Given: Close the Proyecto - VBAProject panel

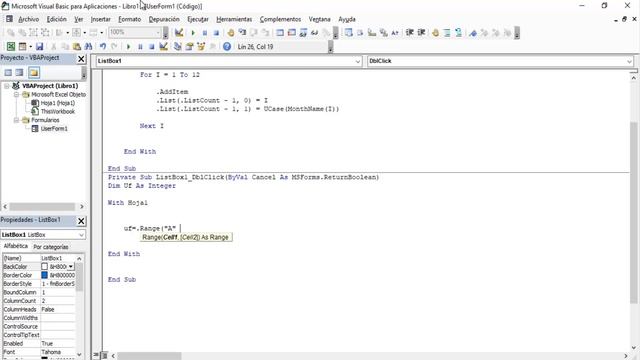Looking at the screenshot, I should click(81, 59).
